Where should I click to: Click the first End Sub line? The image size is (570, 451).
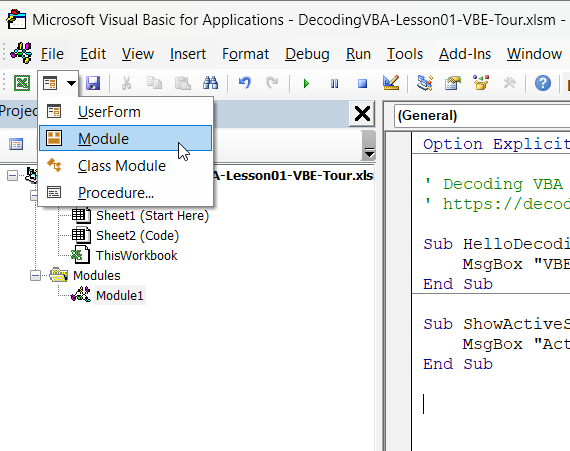(458, 284)
